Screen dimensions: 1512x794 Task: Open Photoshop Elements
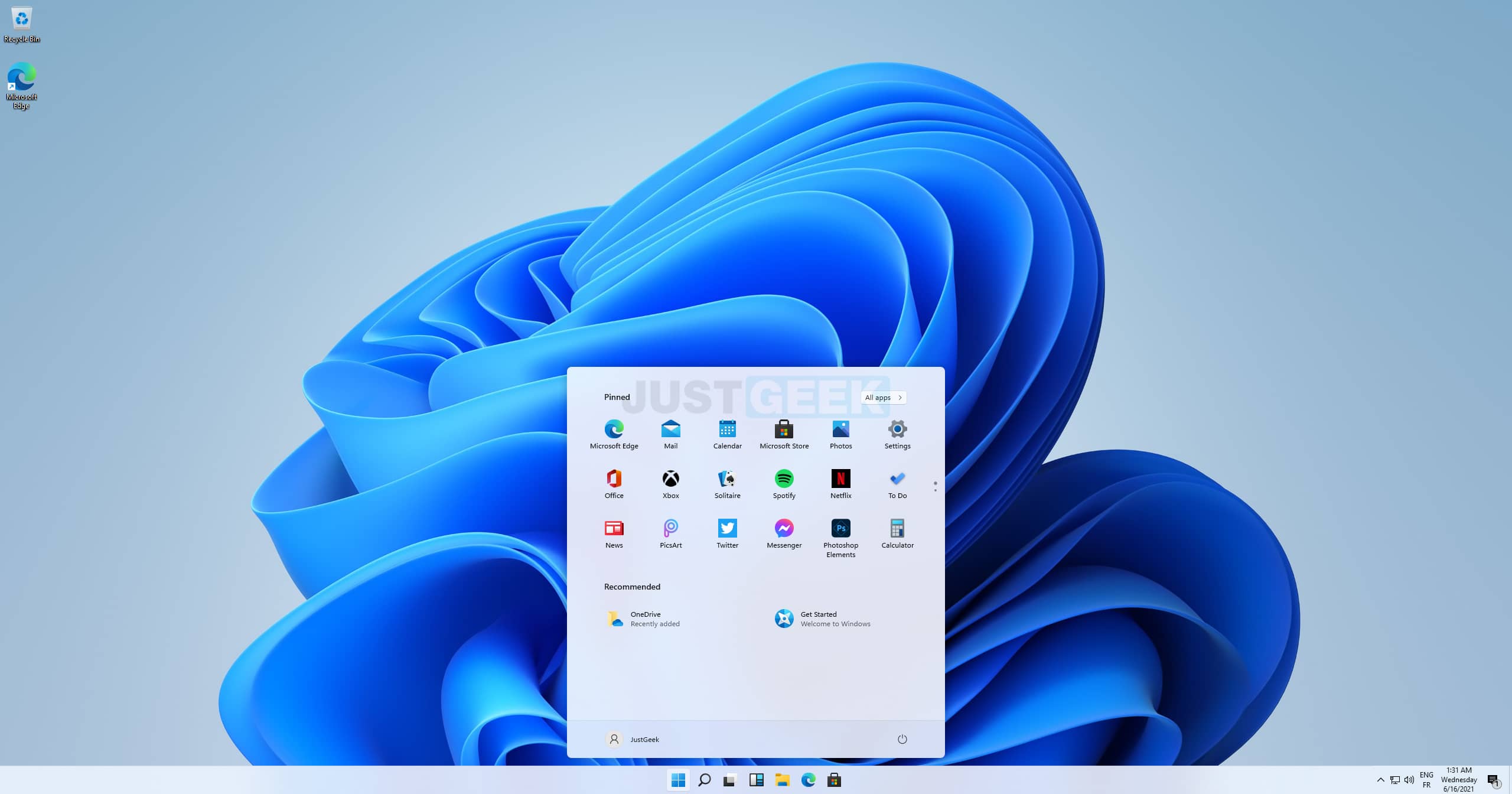pos(840,538)
